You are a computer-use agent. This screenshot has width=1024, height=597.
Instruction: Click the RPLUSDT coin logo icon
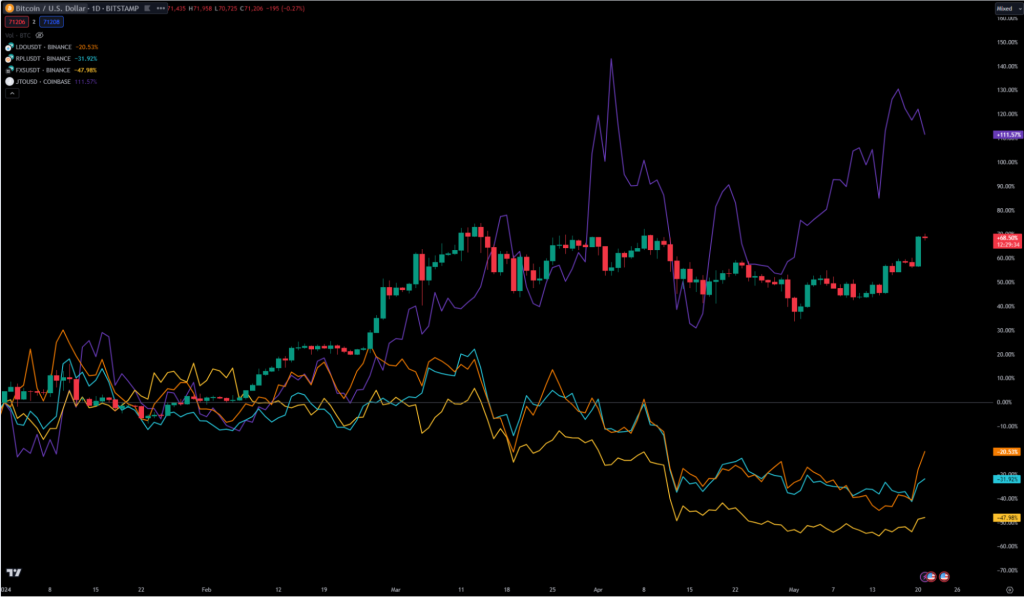9,59
